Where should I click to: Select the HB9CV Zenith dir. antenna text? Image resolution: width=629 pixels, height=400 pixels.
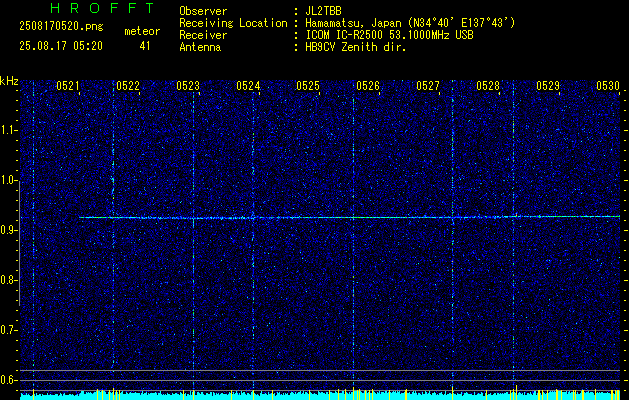356,47
